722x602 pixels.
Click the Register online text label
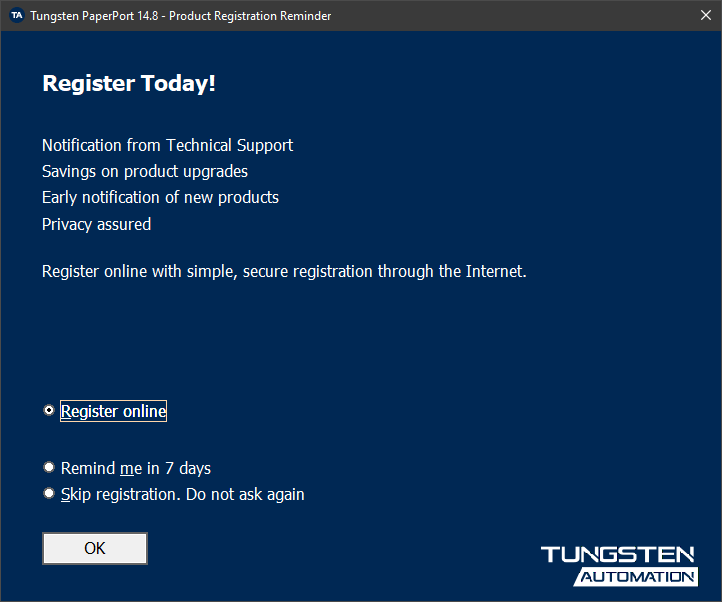coord(113,411)
